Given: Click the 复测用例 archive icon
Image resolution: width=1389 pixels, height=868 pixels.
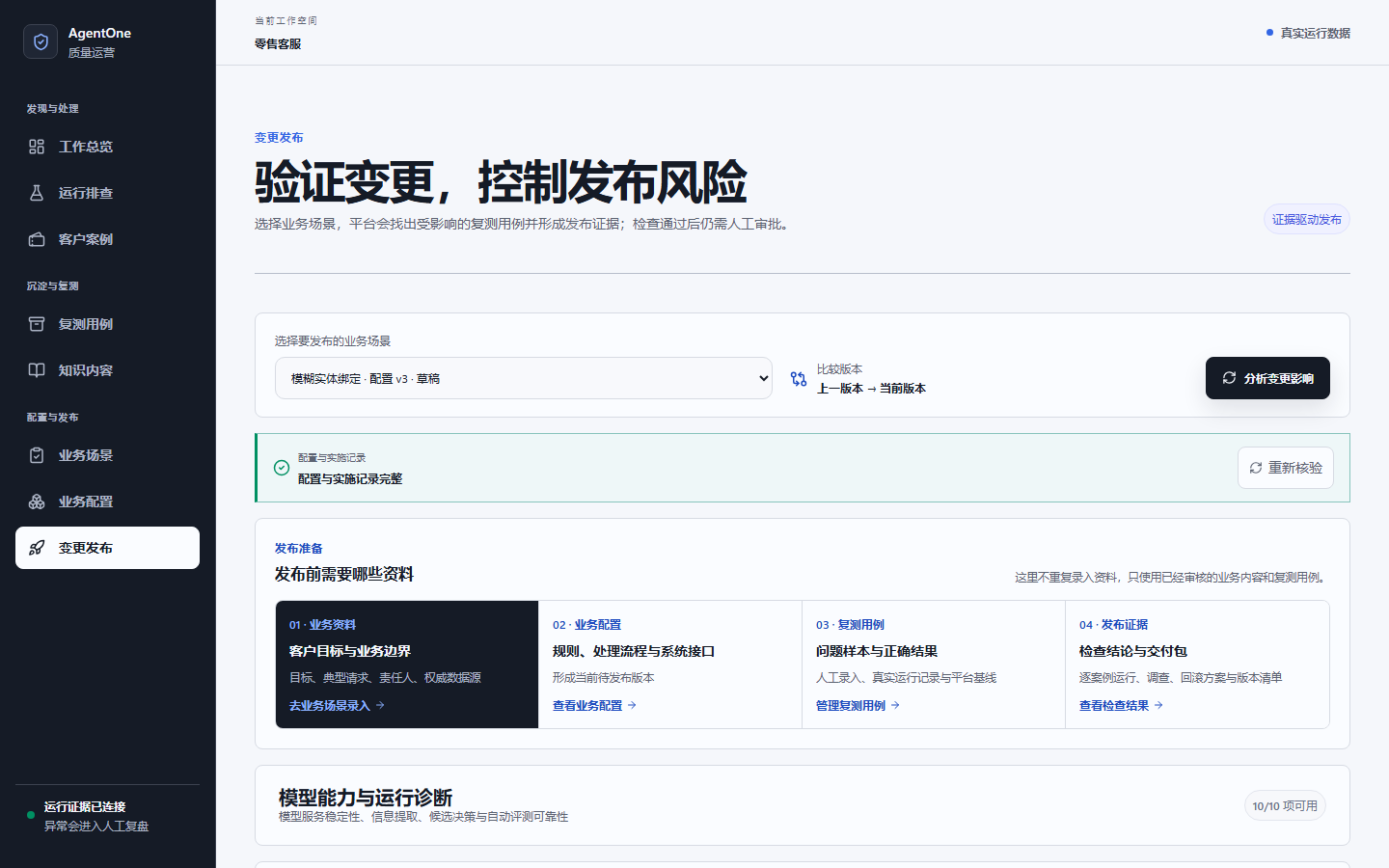Looking at the screenshot, I should (37, 324).
